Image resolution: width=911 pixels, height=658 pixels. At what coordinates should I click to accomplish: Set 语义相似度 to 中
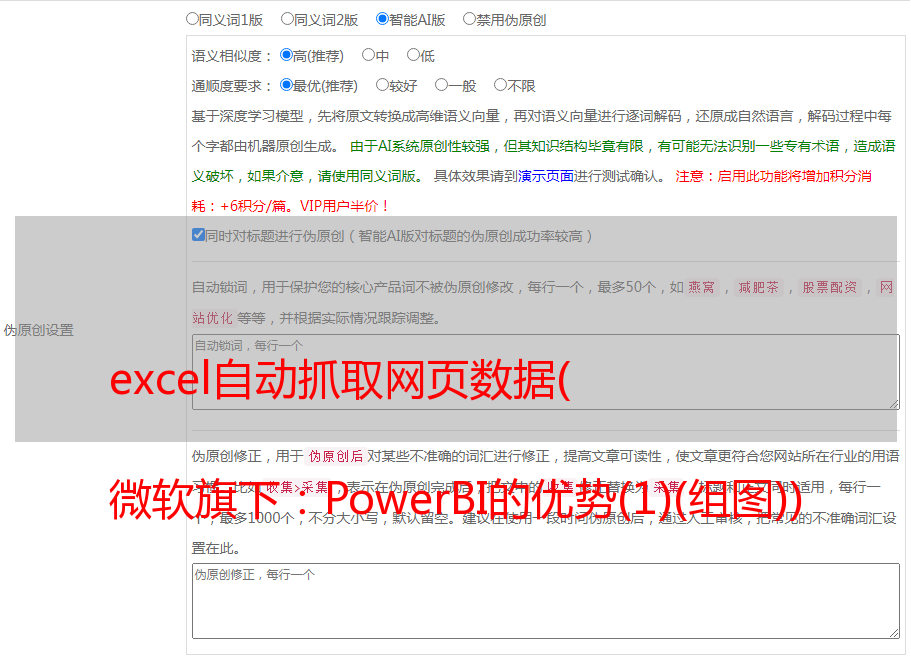pos(368,55)
